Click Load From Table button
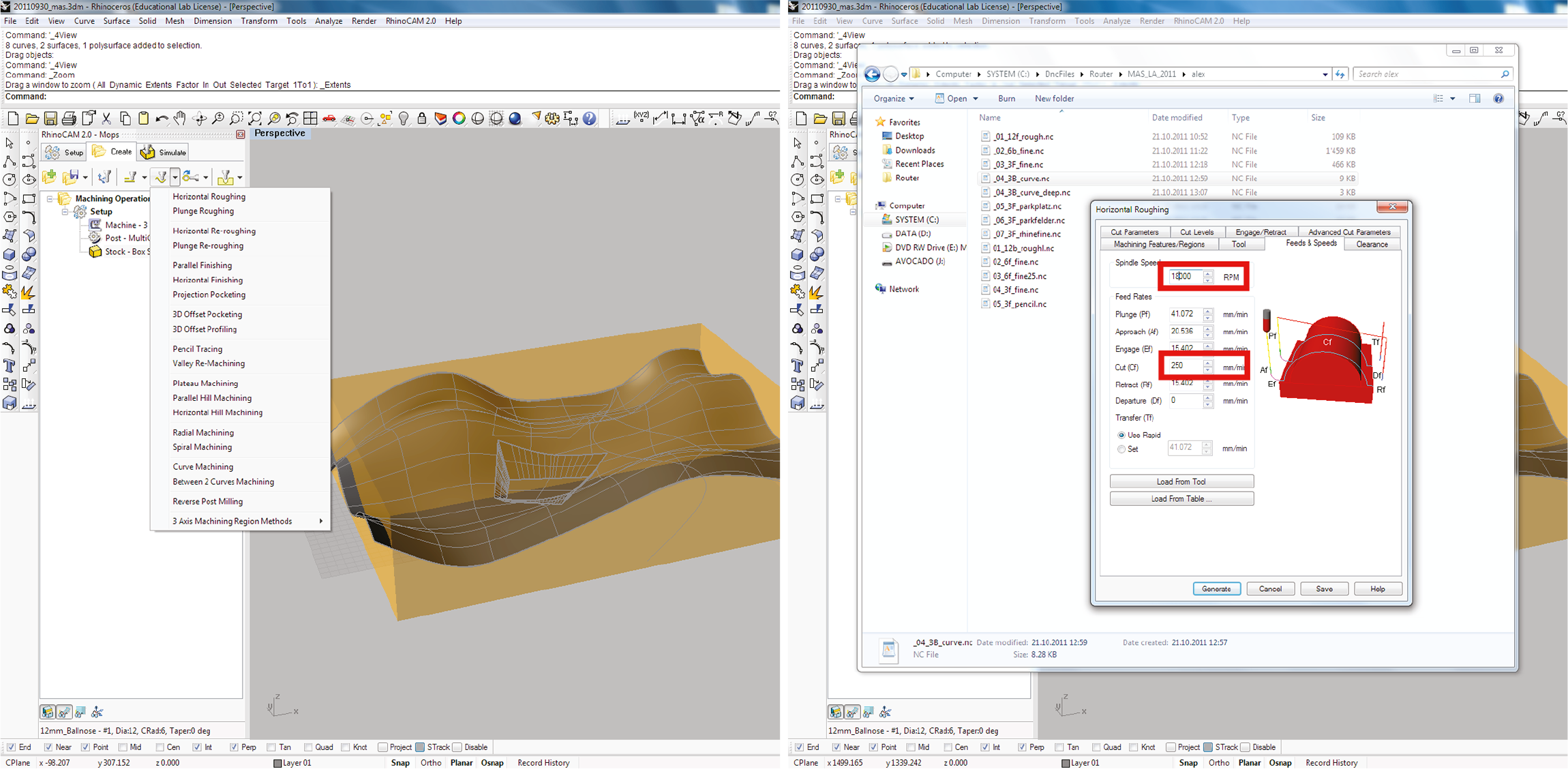The height and width of the screenshot is (769, 1568). tap(1181, 498)
